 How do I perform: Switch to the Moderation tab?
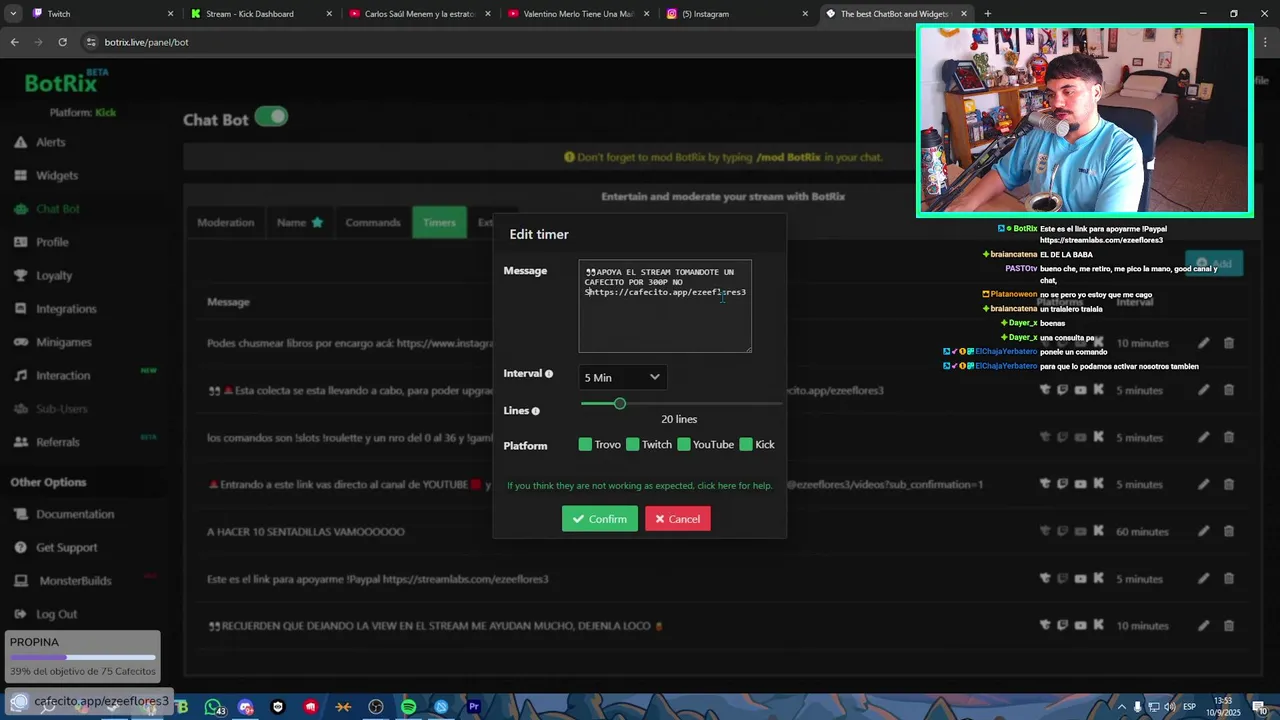[225, 222]
